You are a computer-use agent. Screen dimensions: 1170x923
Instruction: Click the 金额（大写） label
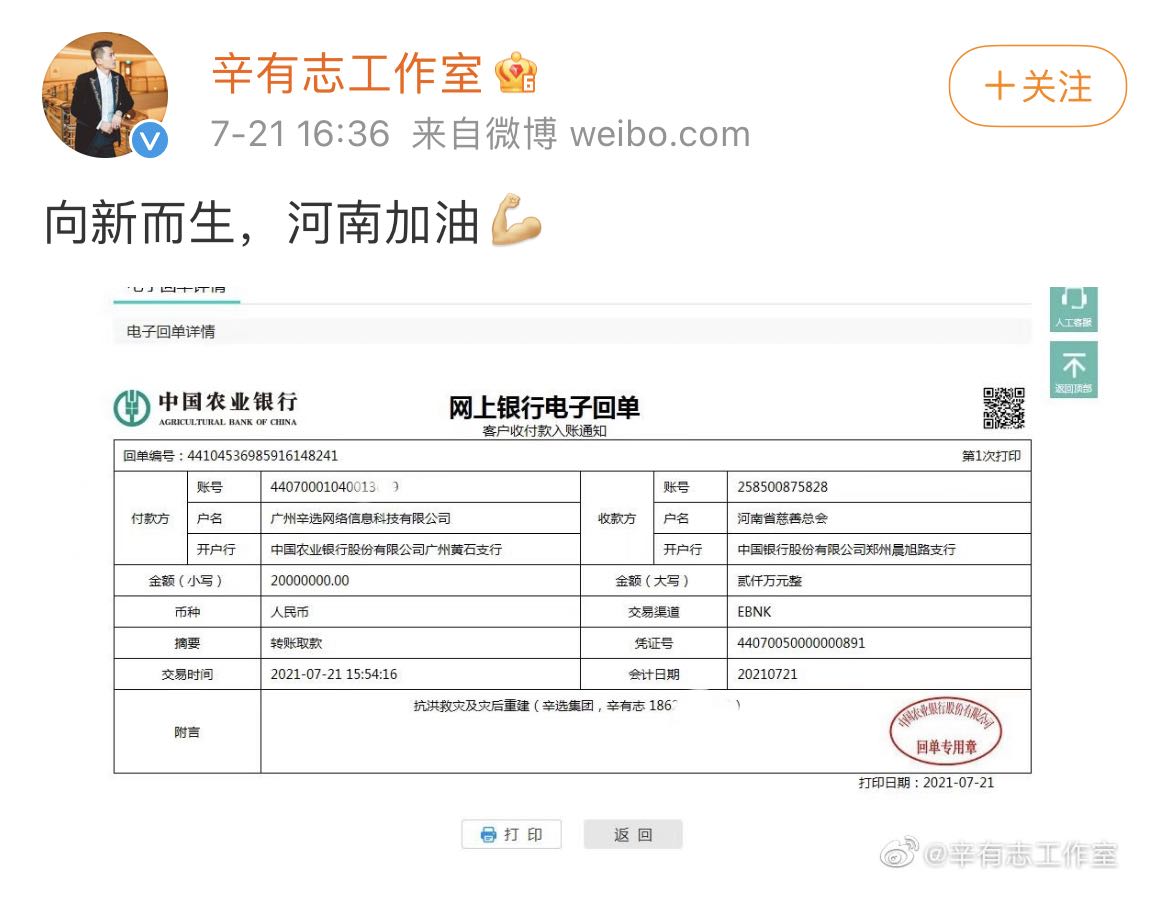click(x=653, y=581)
